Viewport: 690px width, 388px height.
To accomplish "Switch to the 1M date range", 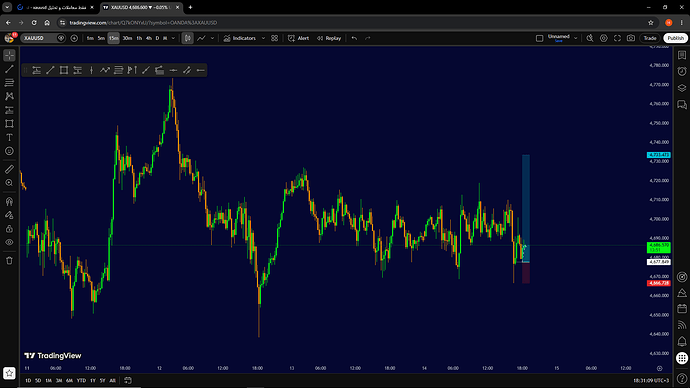I will 48,381.
